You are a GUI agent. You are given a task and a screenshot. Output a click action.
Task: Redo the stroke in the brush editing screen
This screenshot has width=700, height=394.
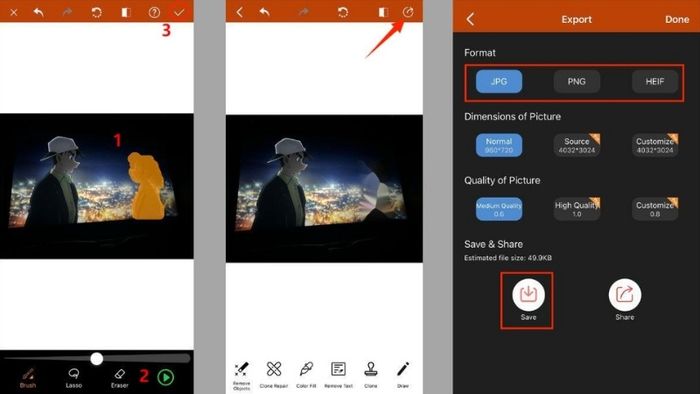coord(67,12)
